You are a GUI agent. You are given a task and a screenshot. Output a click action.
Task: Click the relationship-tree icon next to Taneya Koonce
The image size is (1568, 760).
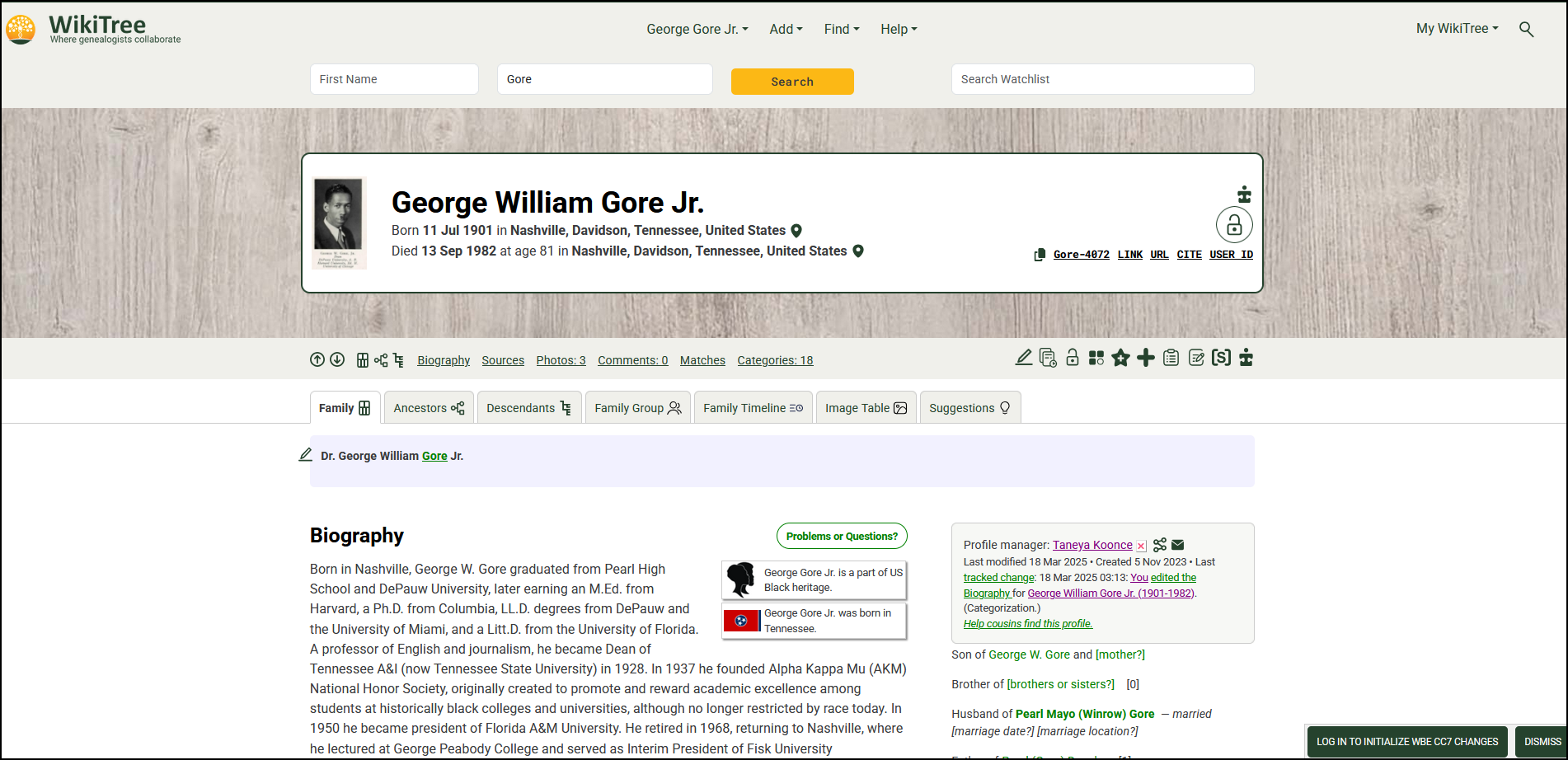point(1160,545)
